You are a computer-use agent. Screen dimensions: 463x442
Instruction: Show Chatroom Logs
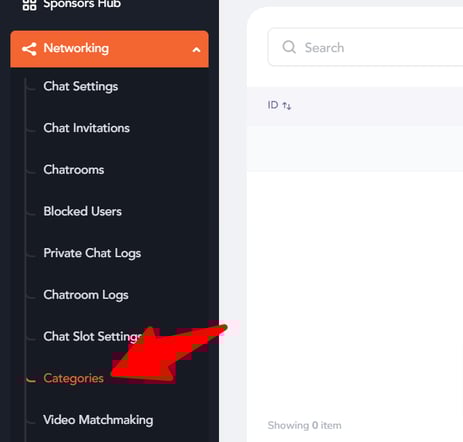86,295
